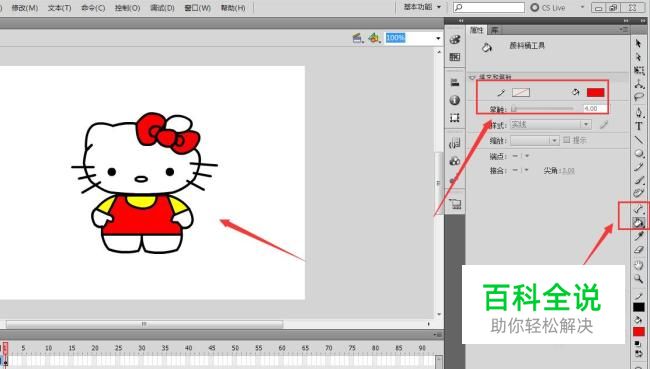Open the Align panel icon
The height and width of the screenshot is (369, 650).
click(455, 83)
